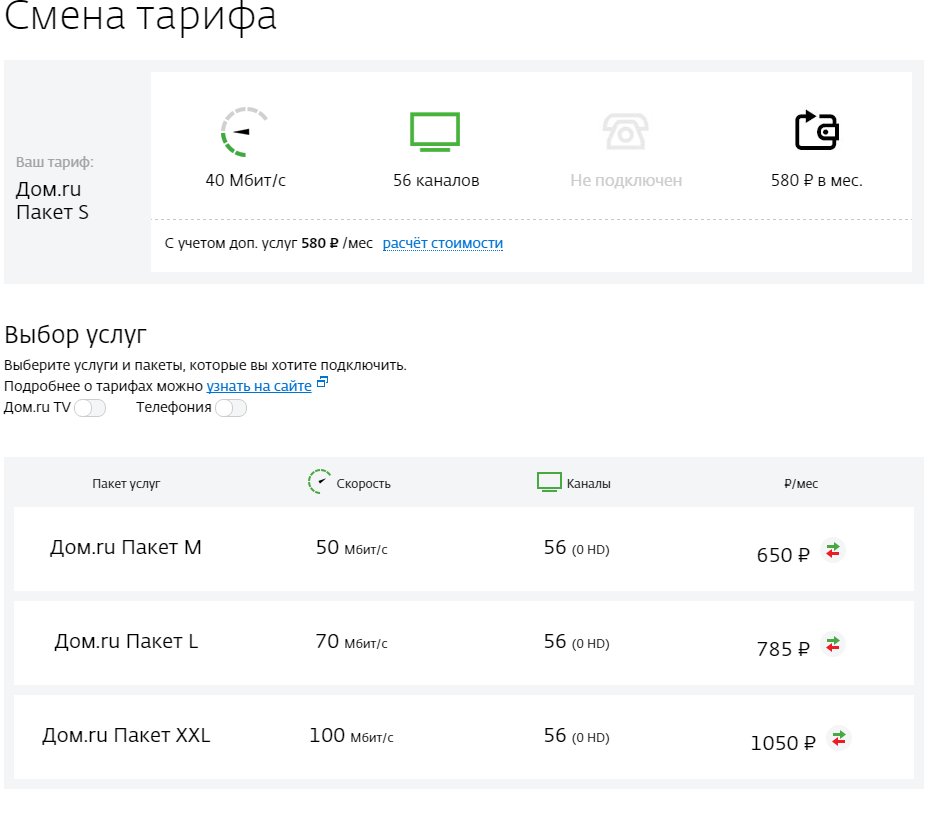The width and height of the screenshot is (939, 825).
Task: Click 56 (0 HD) channels in Пакет XXL row
Action: (576, 736)
